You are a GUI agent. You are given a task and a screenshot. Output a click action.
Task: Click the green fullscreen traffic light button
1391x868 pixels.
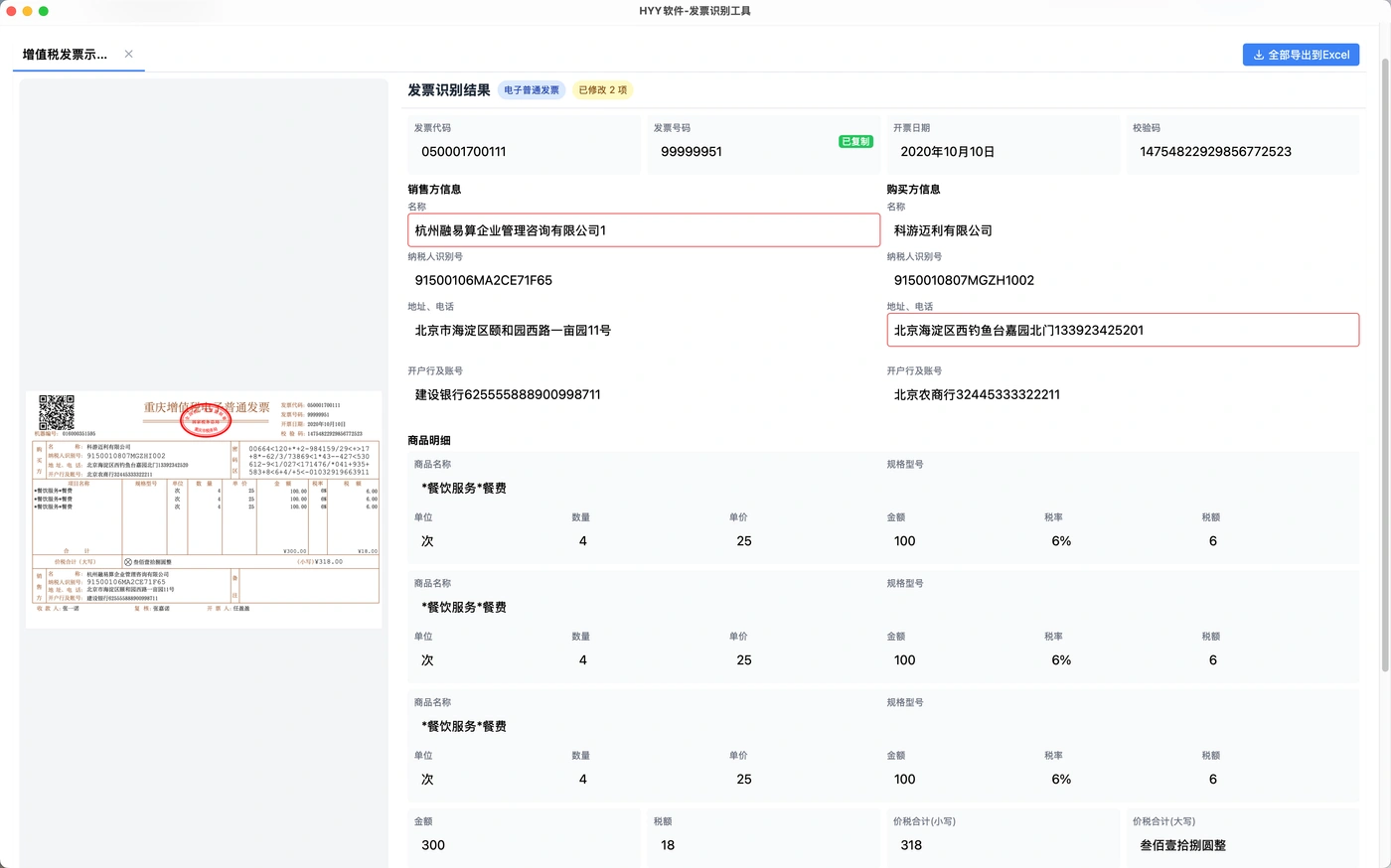click(42, 10)
